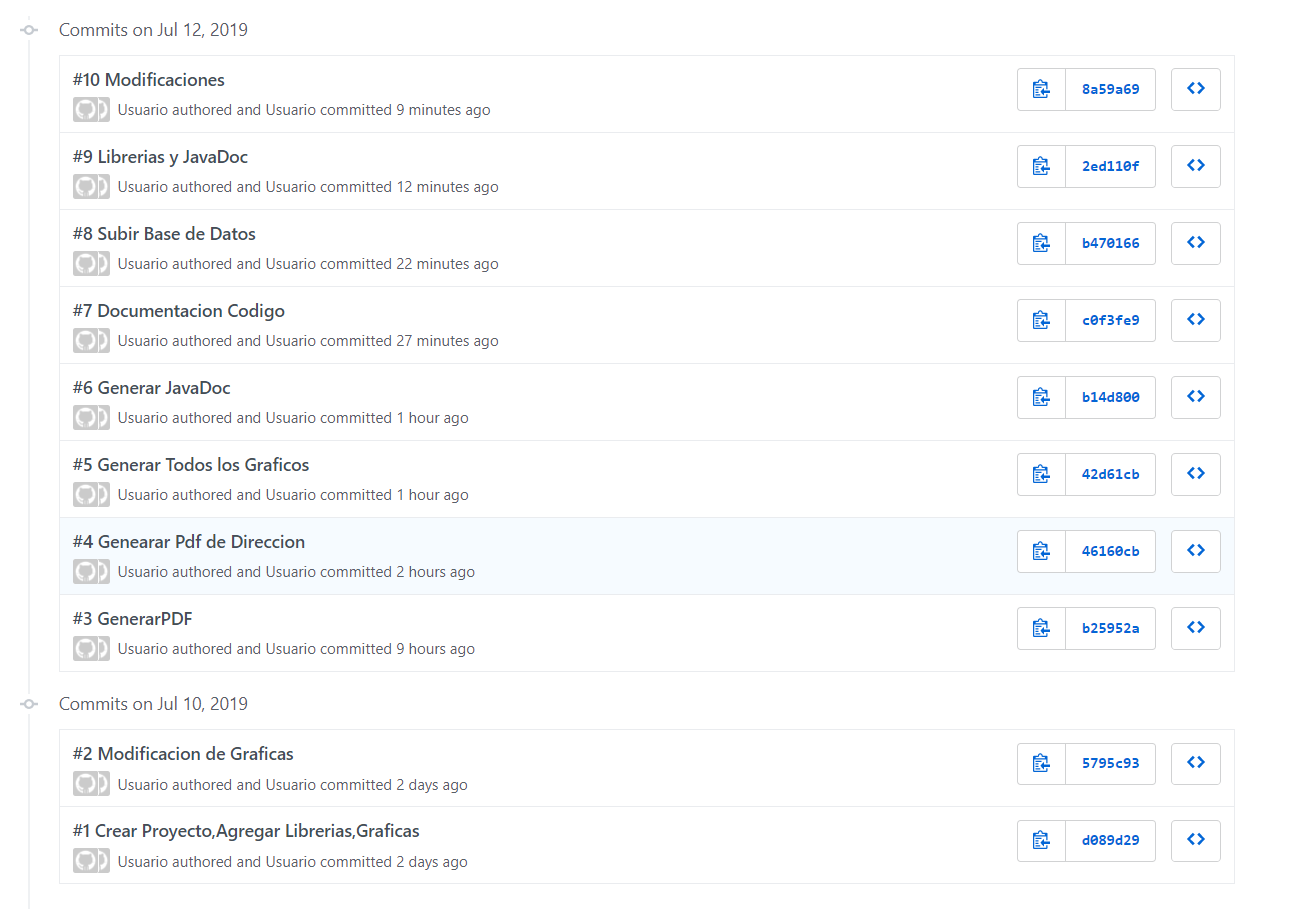The width and height of the screenshot is (1308, 920).
Task: Open '#5 Generar Todos los Graficos' commit title
Action: [191, 465]
